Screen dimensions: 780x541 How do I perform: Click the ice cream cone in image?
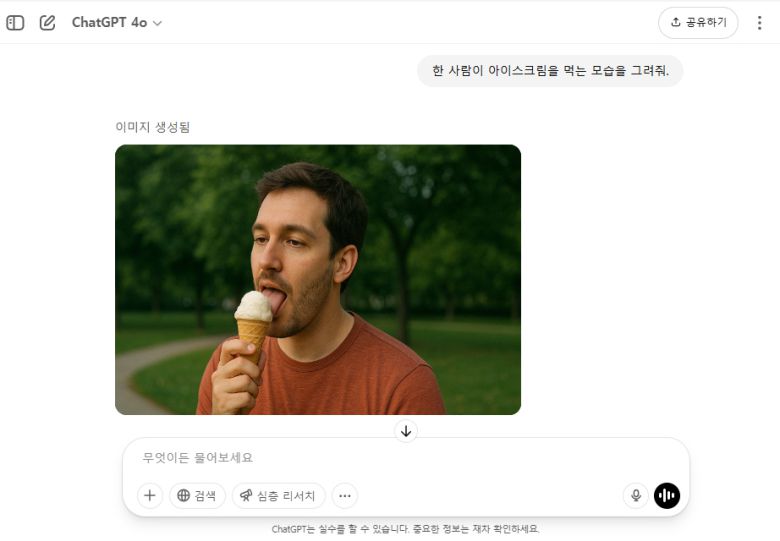(252, 325)
